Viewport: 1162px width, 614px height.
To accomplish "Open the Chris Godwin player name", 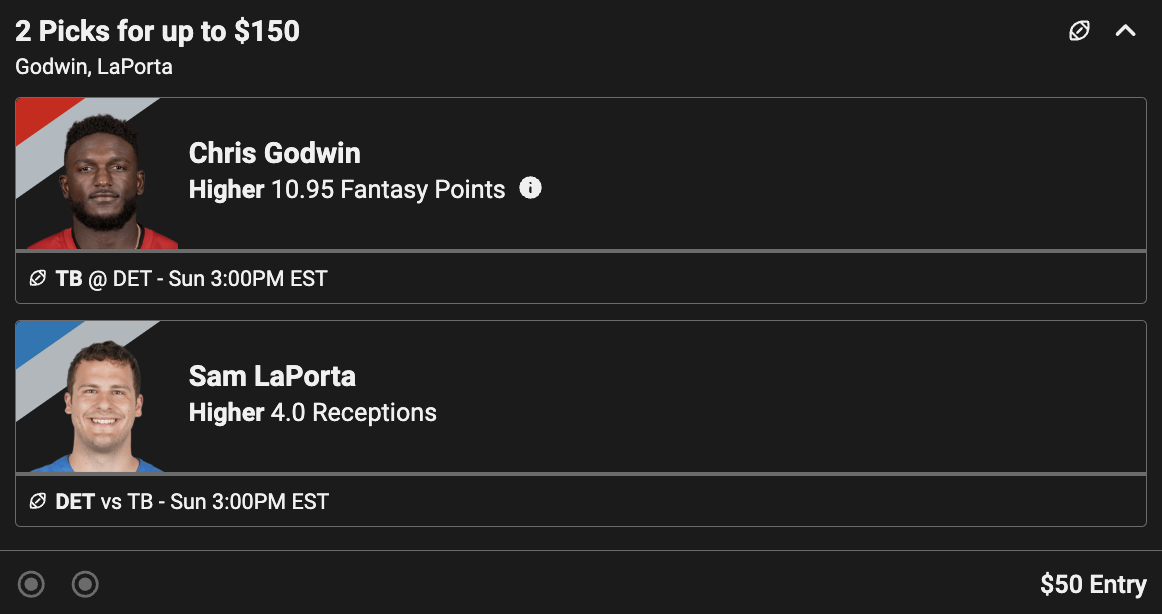I will click(x=275, y=153).
